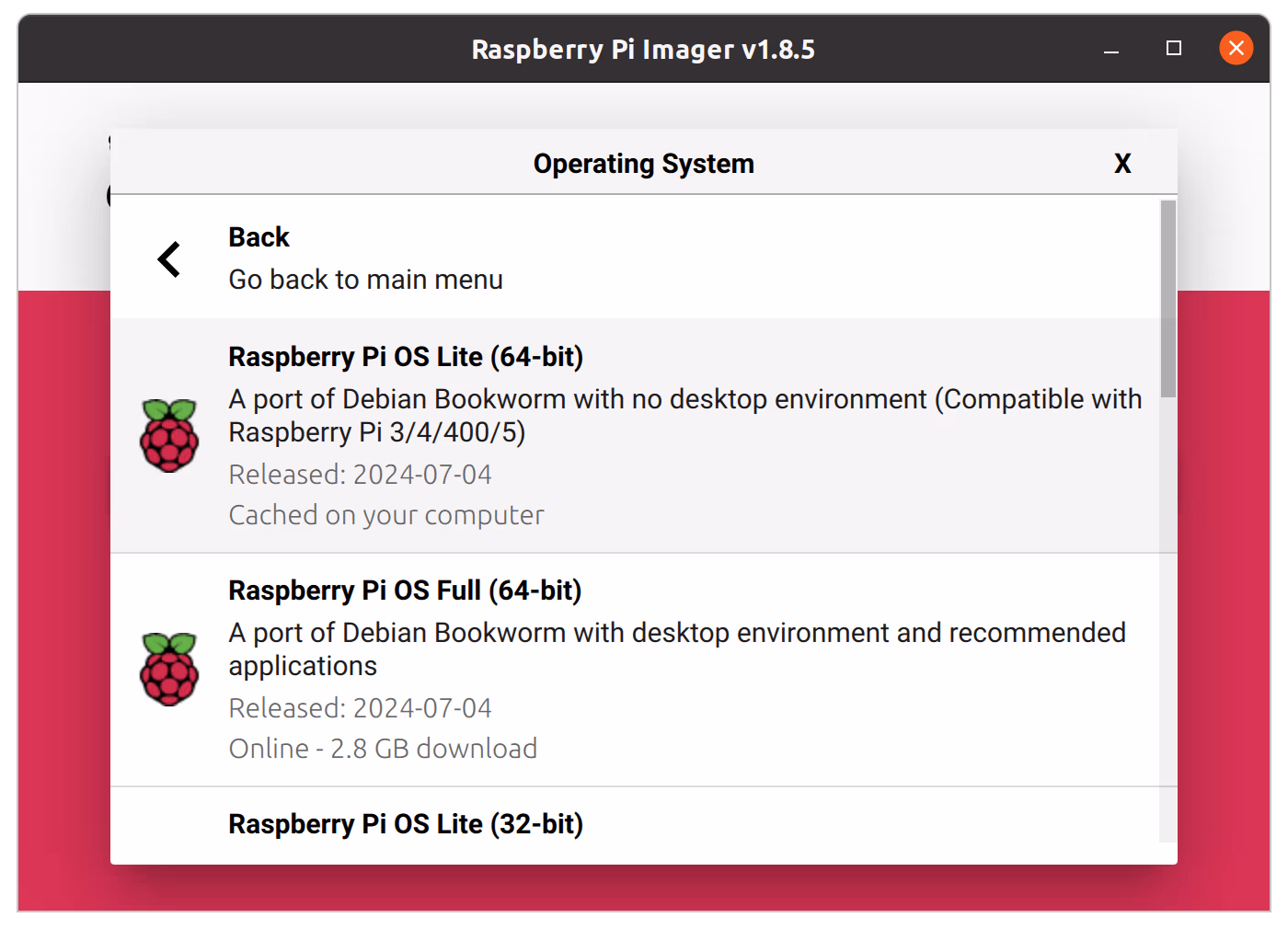Click the release date under OS Lite (64-bit)
This screenshot has height=929, width=1288.
[x=360, y=475]
